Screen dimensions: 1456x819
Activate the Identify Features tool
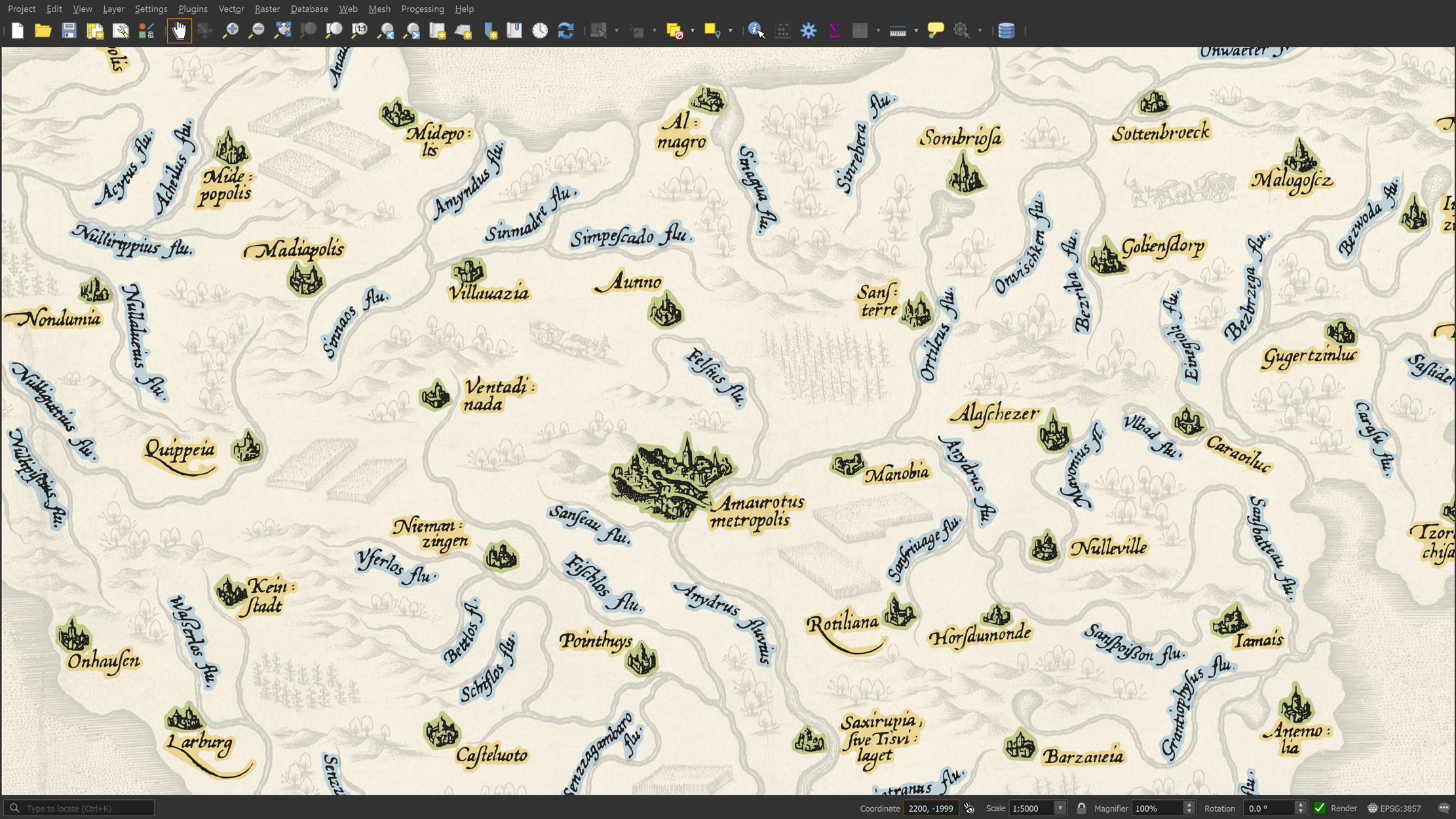coord(756,31)
